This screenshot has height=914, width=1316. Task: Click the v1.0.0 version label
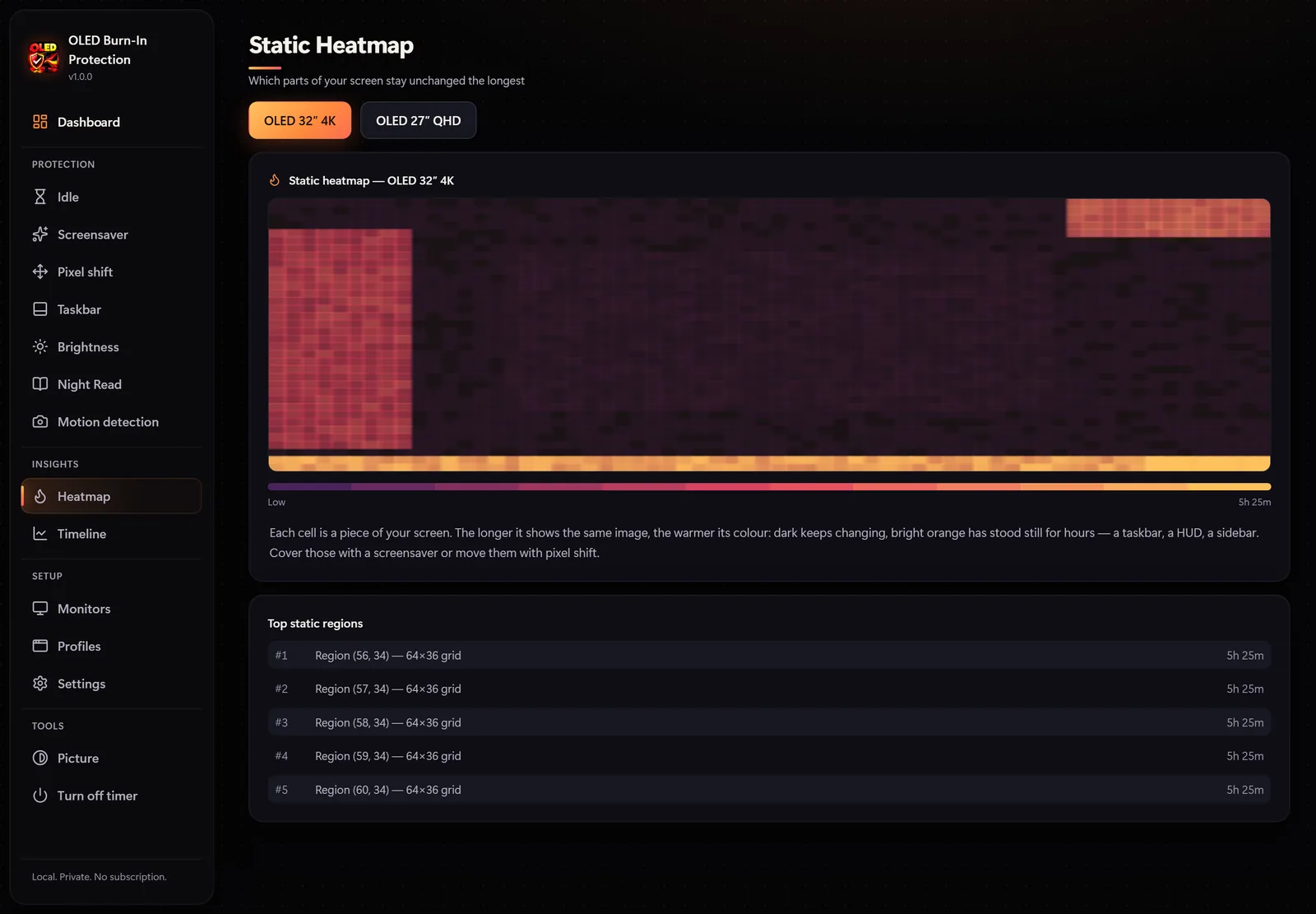click(81, 77)
